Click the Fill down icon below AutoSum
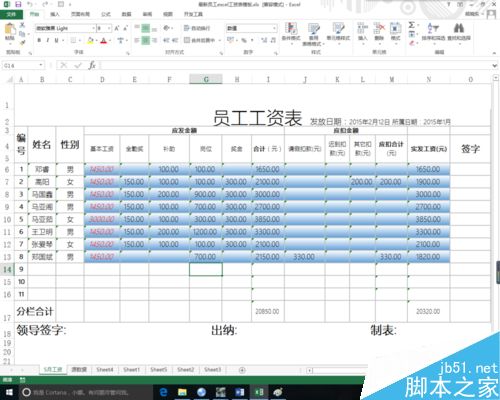500x400 pixels. coord(412,34)
